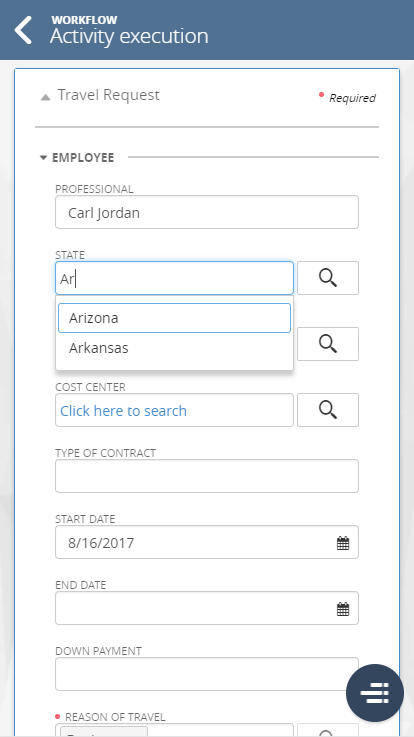The image size is (414, 737).
Task: Click 'Click here to search' link
Action: (x=123, y=411)
